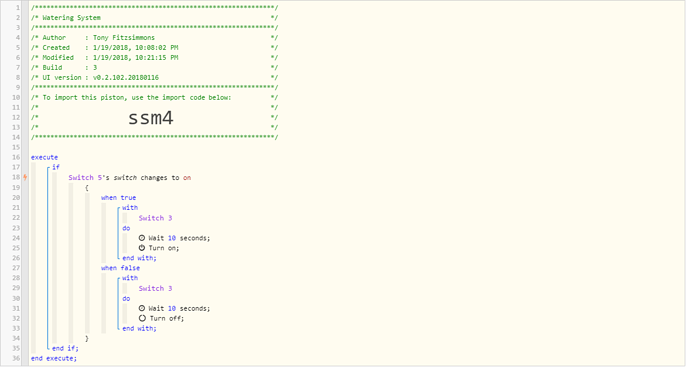Click the 'execute' keyword
Viewport: 690px width, 370px height.
coord(44,157)
